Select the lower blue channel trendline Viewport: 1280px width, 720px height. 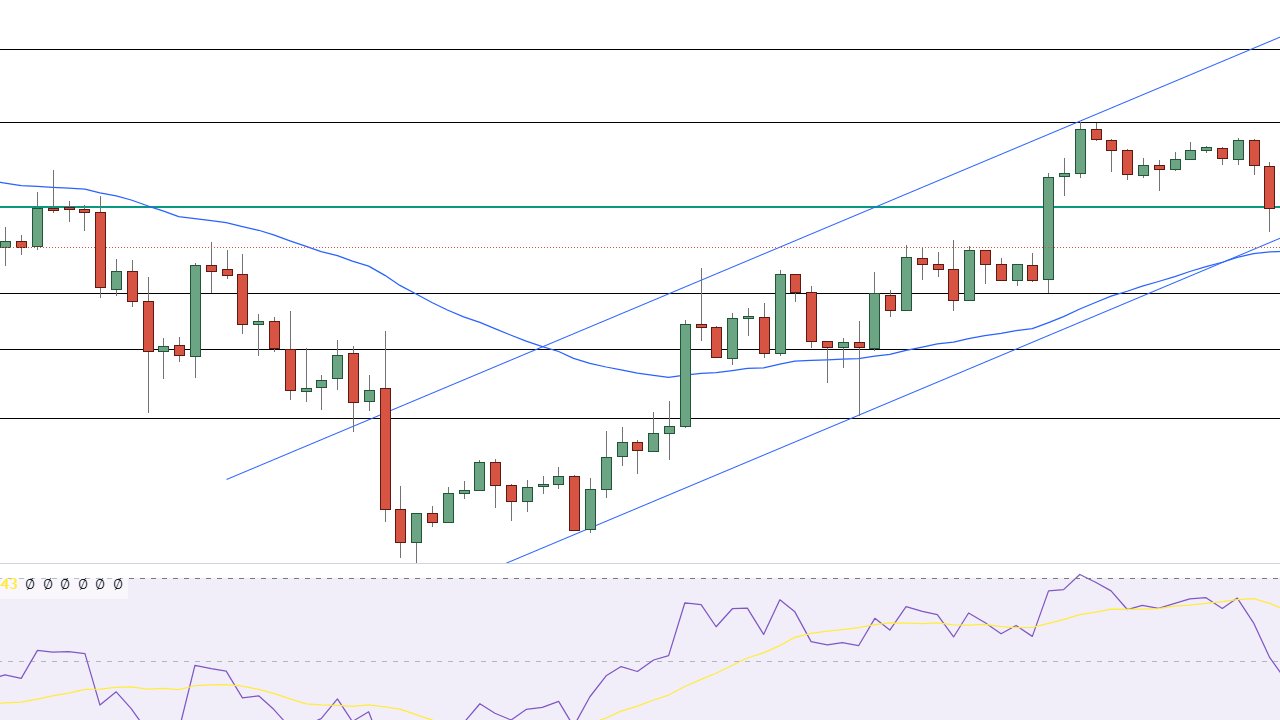click(x=893, y=400)
